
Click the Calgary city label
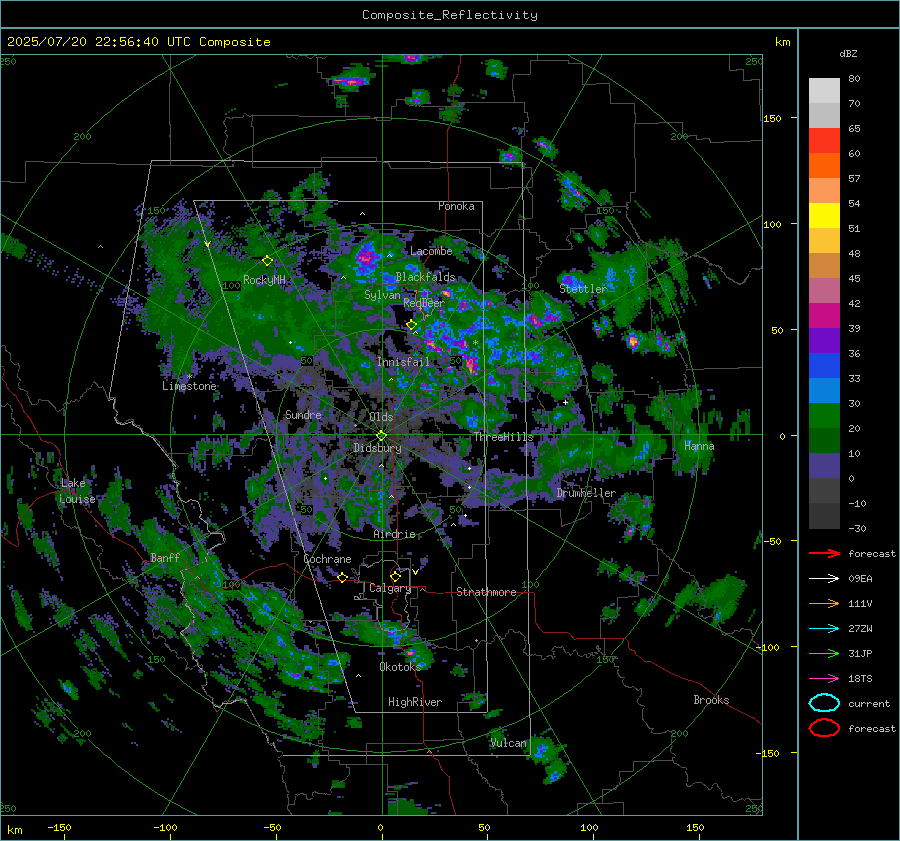pos(390,588)
